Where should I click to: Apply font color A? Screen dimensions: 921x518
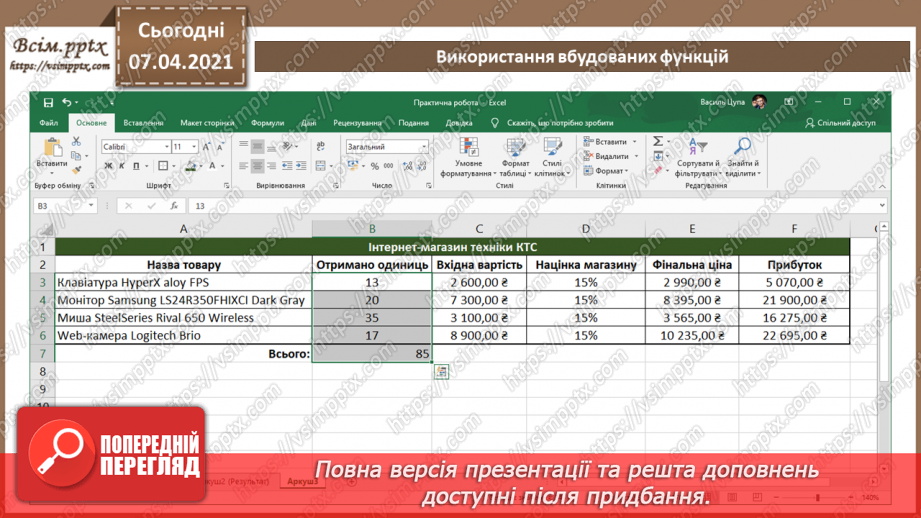[x=213, y=166]
